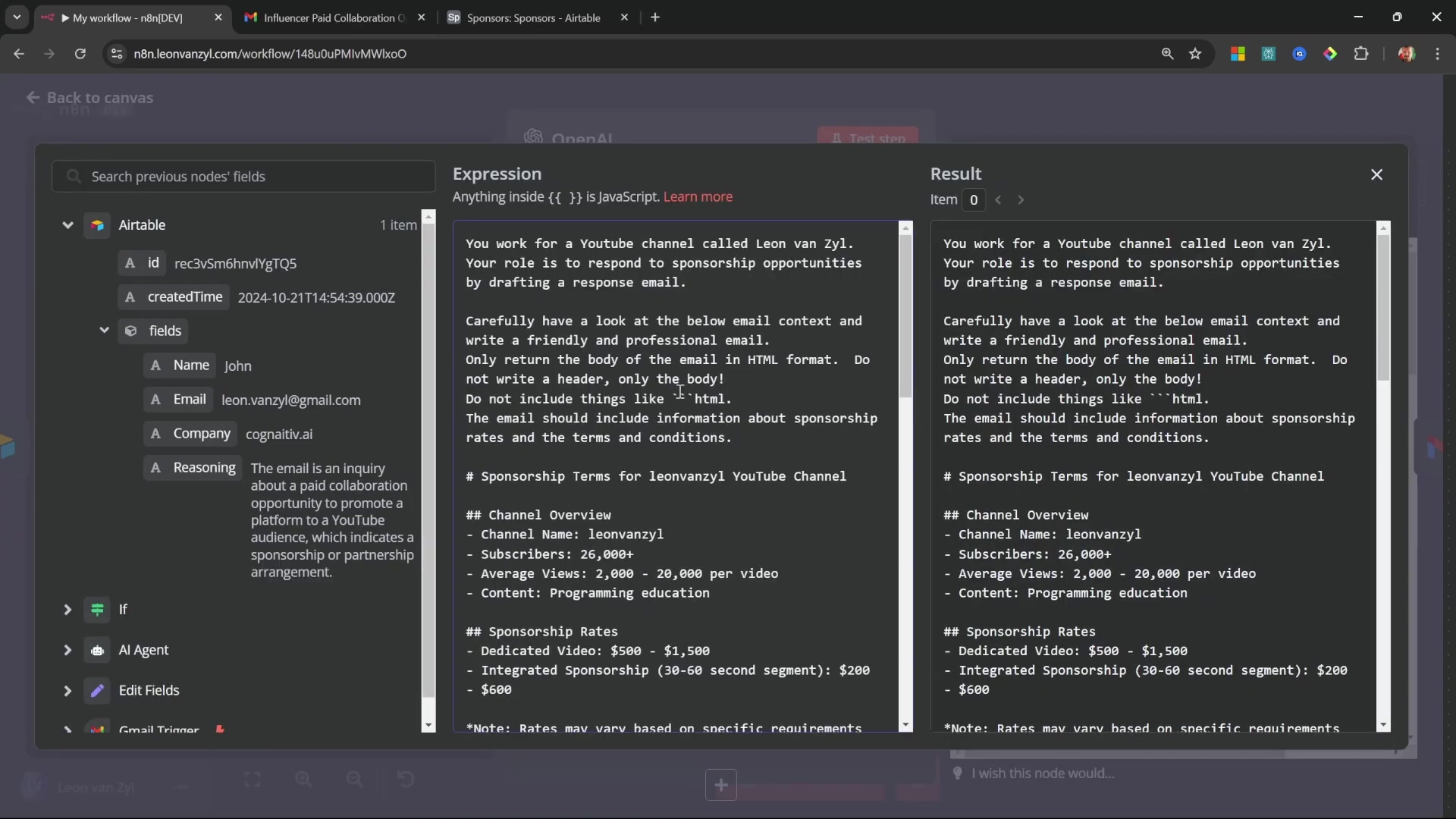
Task: Click the Airtable node icon
Action: point(97,225)
